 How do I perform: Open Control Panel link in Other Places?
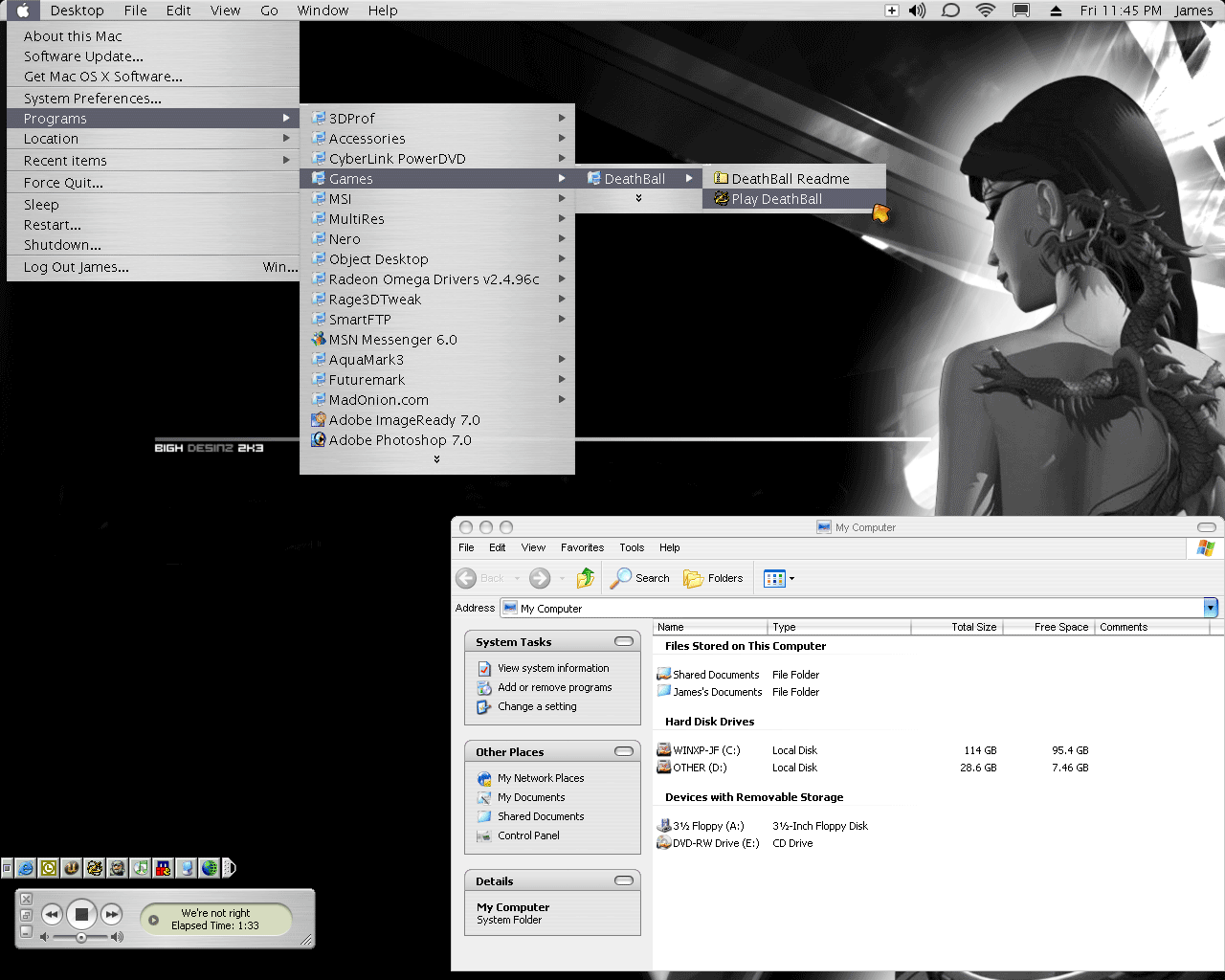click(x=528, y=835)
